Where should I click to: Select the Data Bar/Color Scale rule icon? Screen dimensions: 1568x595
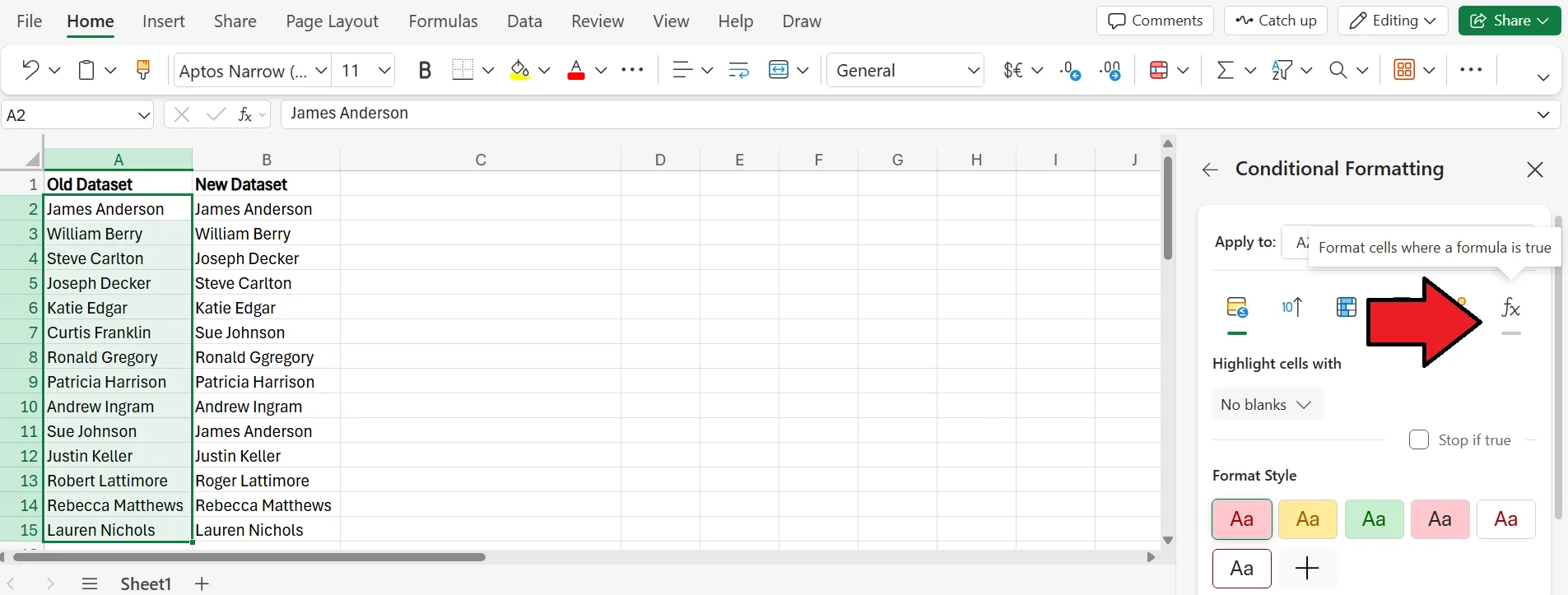[1347, 308]
